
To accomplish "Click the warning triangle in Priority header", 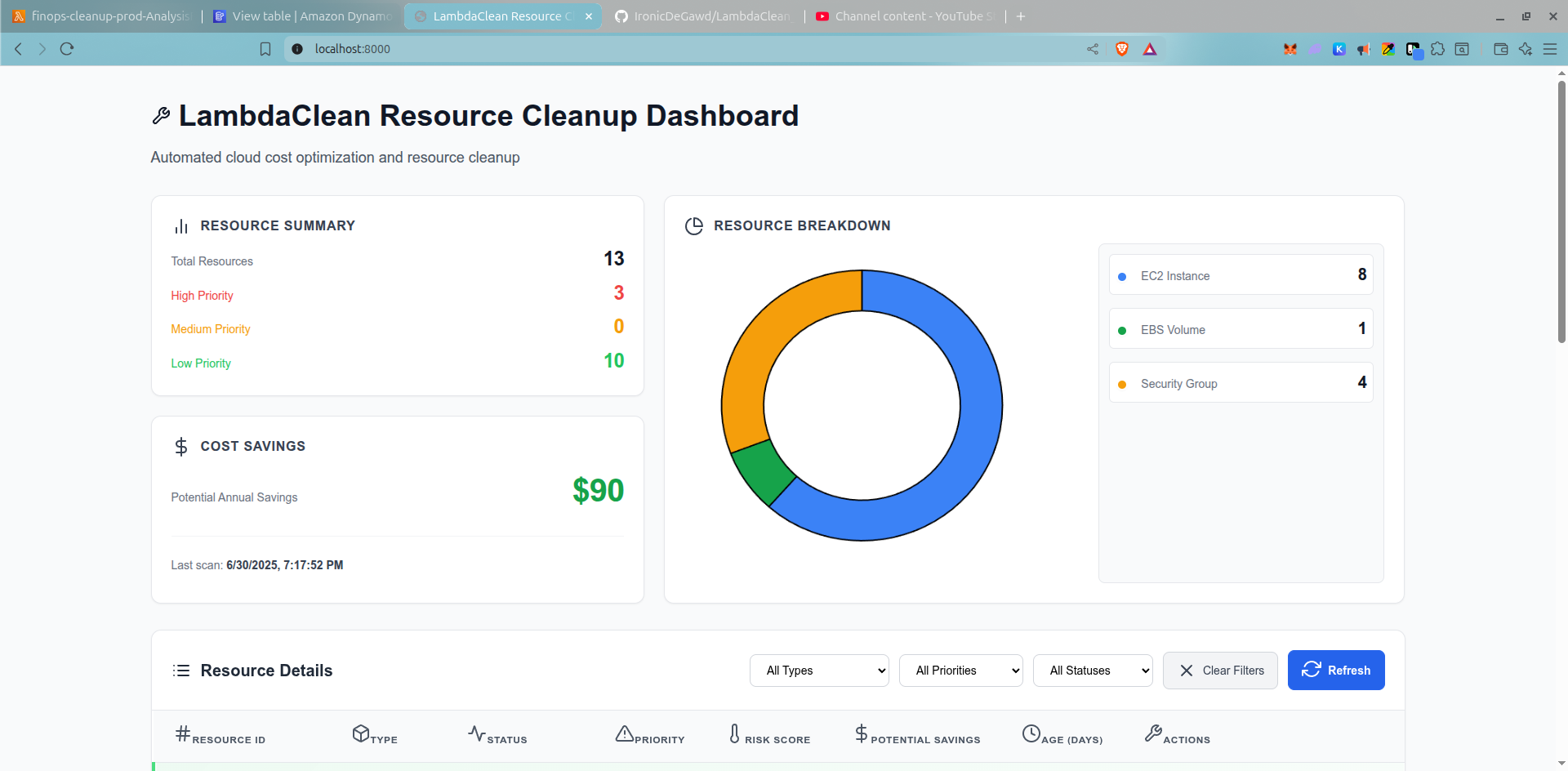I will pos(625,733).
